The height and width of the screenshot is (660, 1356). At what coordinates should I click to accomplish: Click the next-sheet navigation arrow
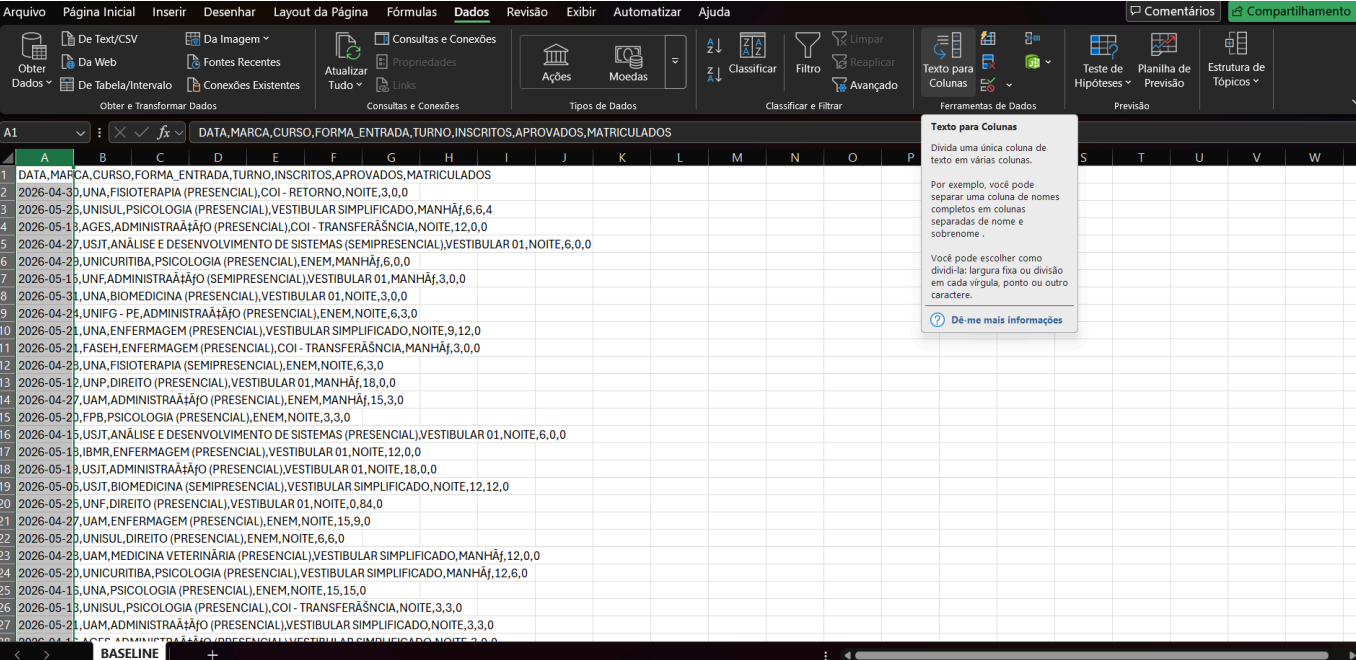(48, 654)
